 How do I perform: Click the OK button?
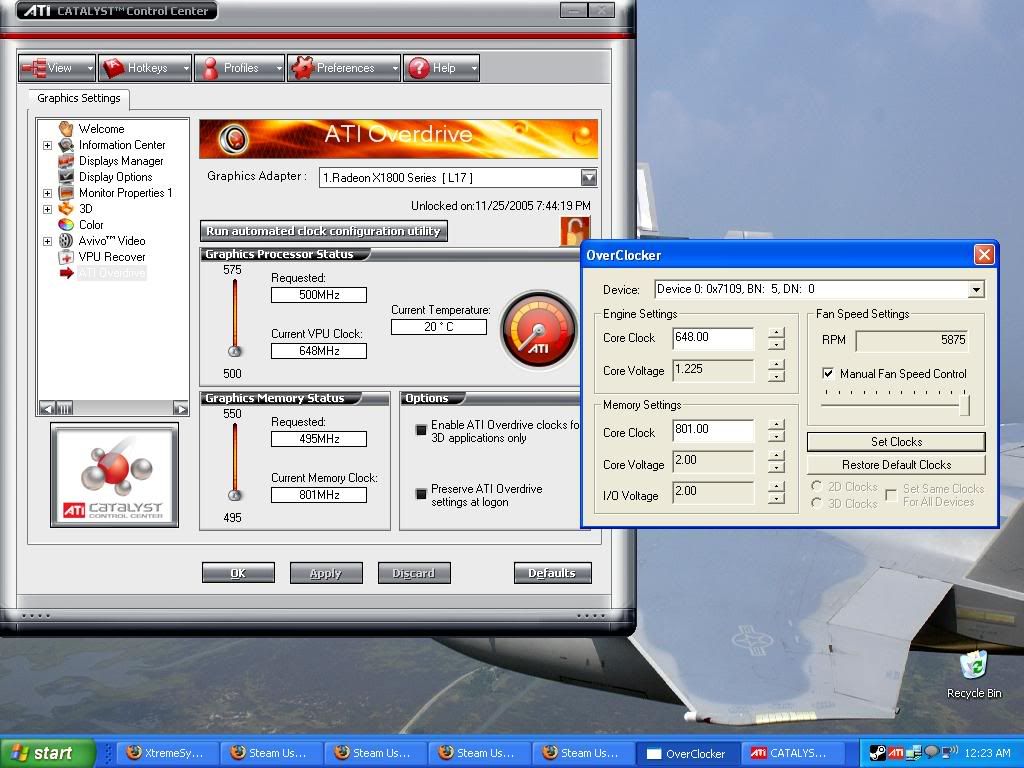coord(238,573)
